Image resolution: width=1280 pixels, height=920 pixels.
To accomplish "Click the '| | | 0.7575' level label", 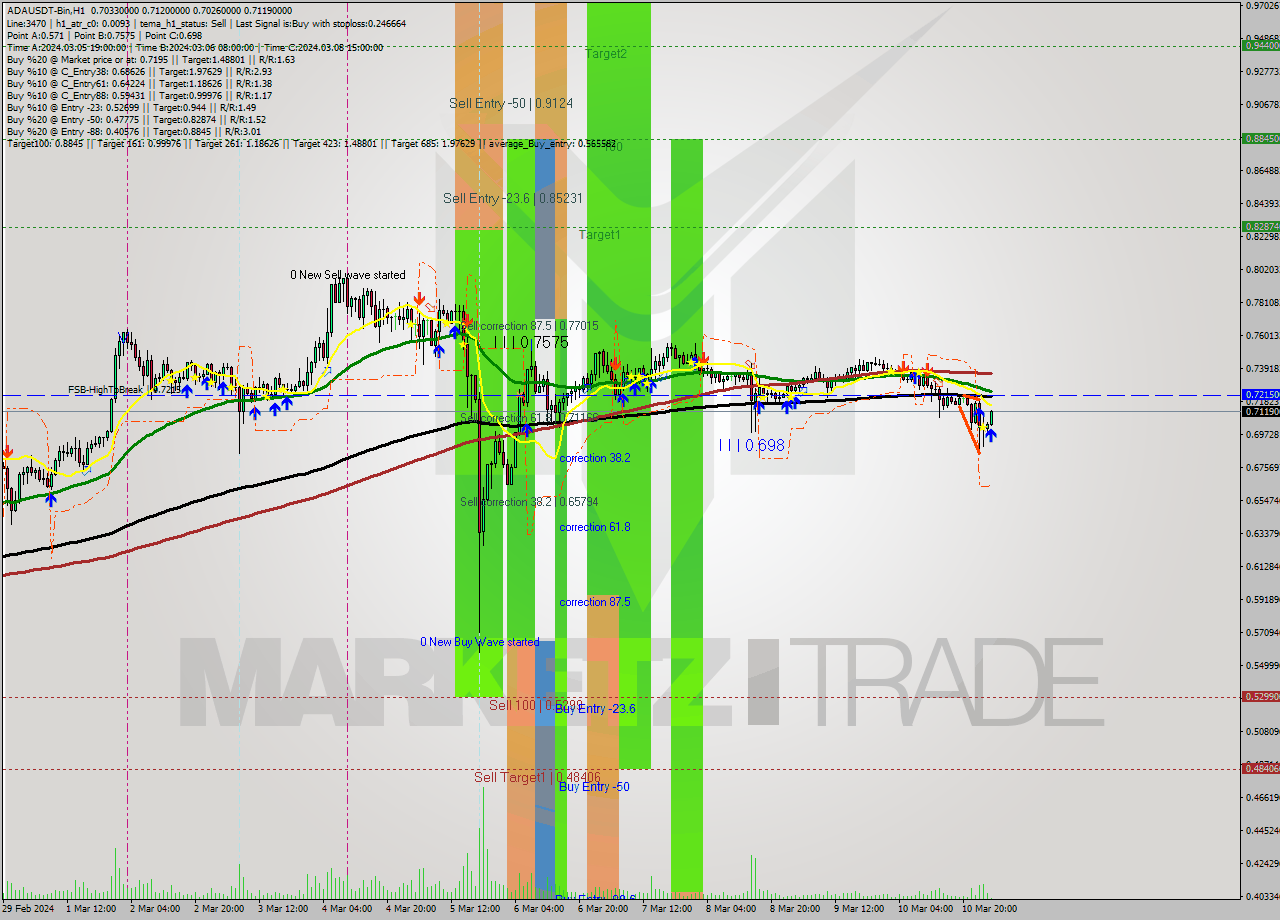I will (529, 342).
